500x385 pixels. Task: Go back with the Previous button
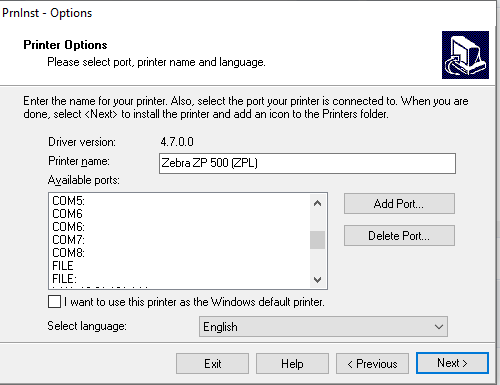[372, 364]
